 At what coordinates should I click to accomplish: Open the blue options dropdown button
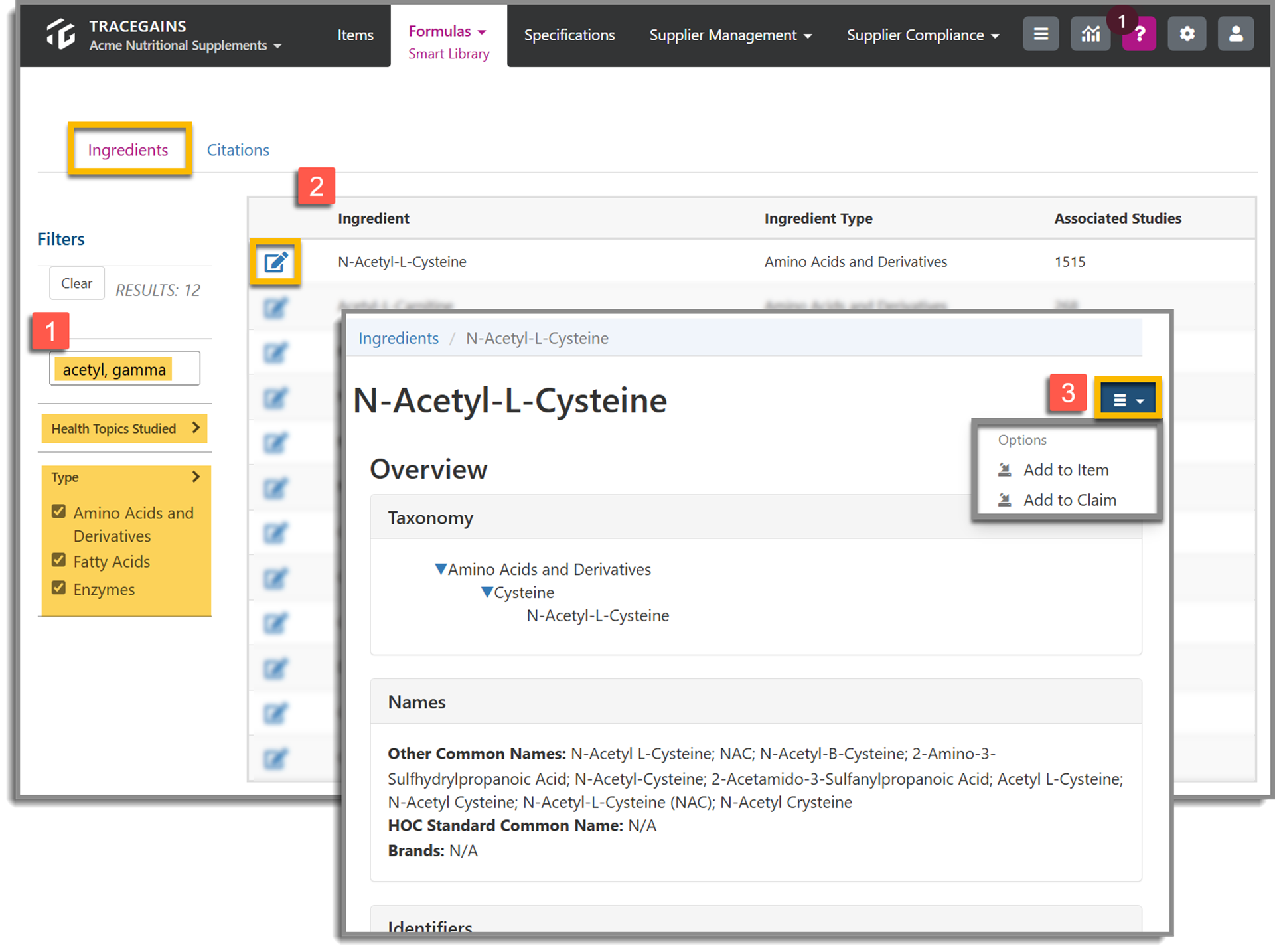[1128, 400]
